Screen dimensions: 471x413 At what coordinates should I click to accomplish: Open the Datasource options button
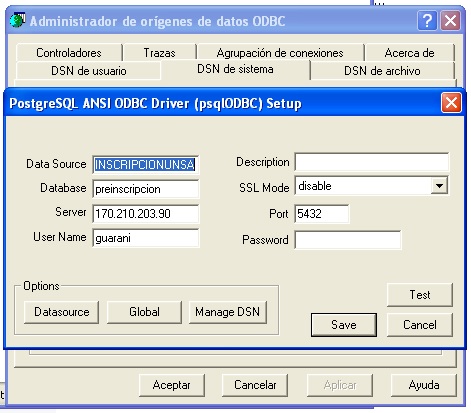pyautogui.click(x=62, y=312)
